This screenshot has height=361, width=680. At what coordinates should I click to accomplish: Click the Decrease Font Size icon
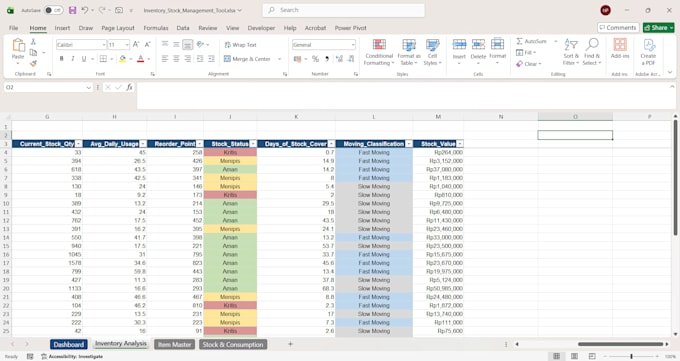pyautogui.click(x=147, y=44)
